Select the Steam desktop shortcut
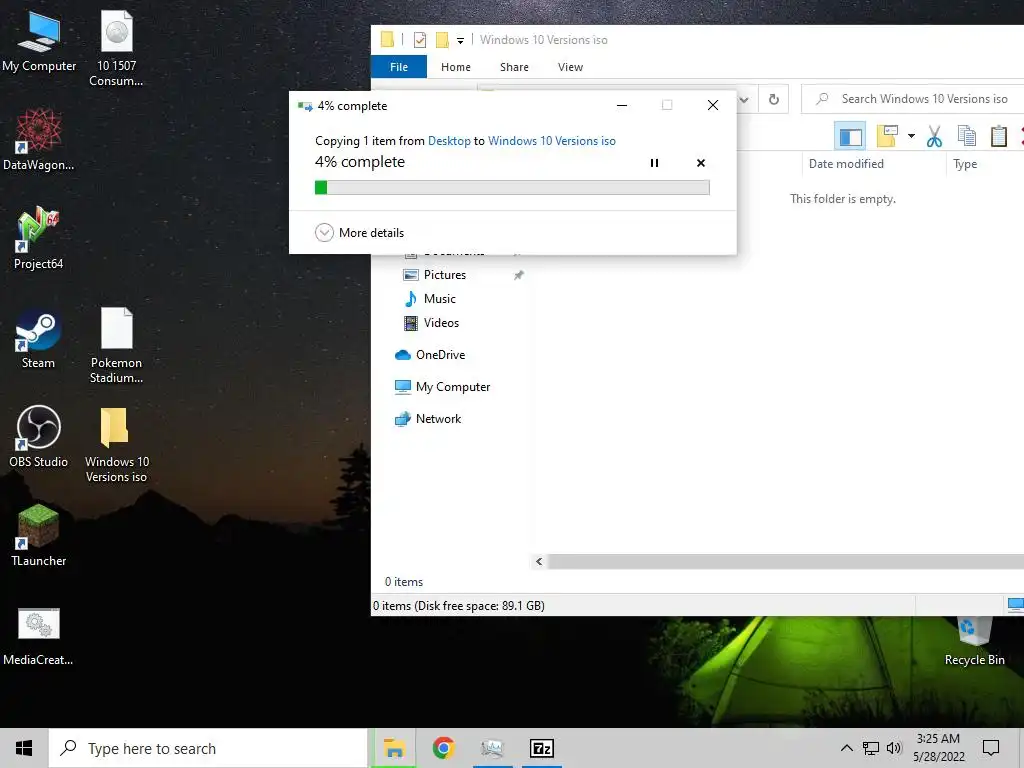The height and width of the screenshot is (768, 1024). pyautogui.click(x=39, y=338)
